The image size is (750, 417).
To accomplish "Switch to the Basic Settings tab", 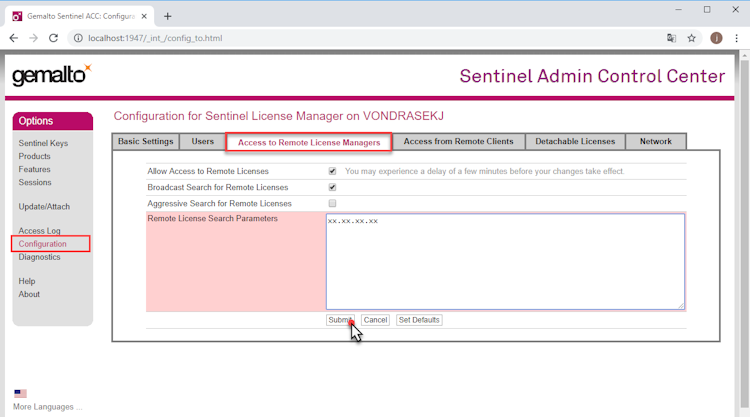I will (x=145, y=142).
